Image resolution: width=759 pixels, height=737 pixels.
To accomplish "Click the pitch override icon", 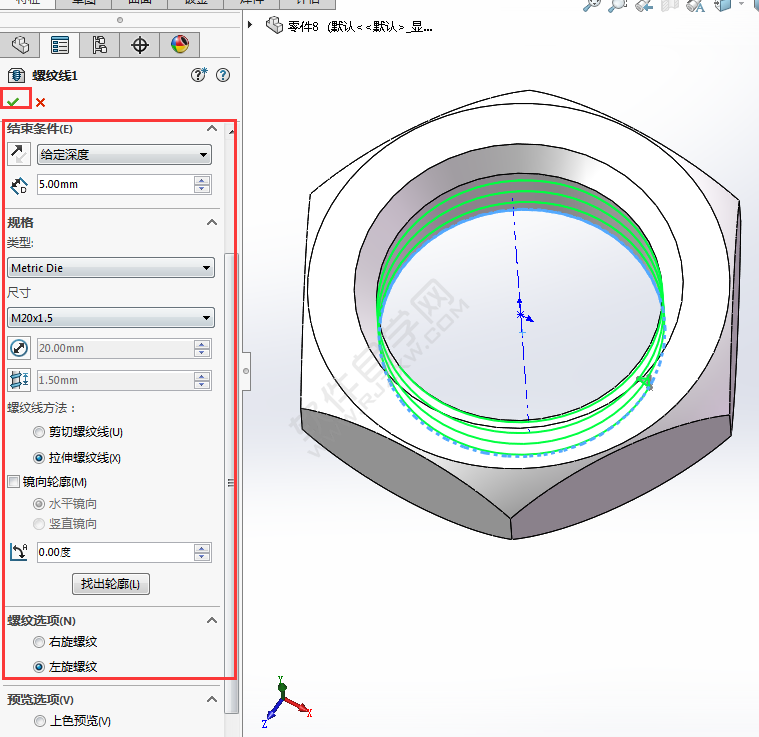I will click(x=19, y=380).
